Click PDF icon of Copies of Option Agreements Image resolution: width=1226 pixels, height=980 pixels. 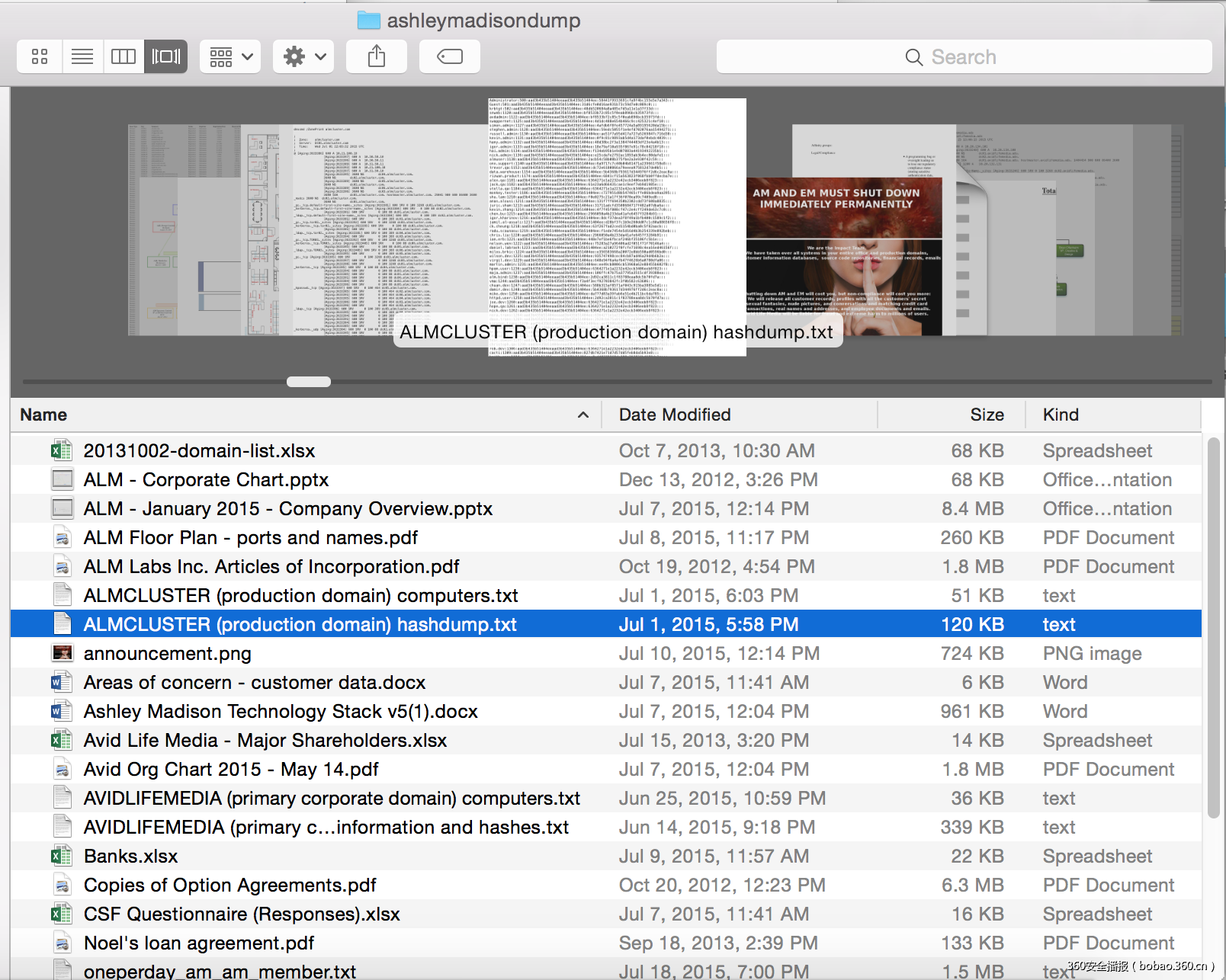[62, 885]
